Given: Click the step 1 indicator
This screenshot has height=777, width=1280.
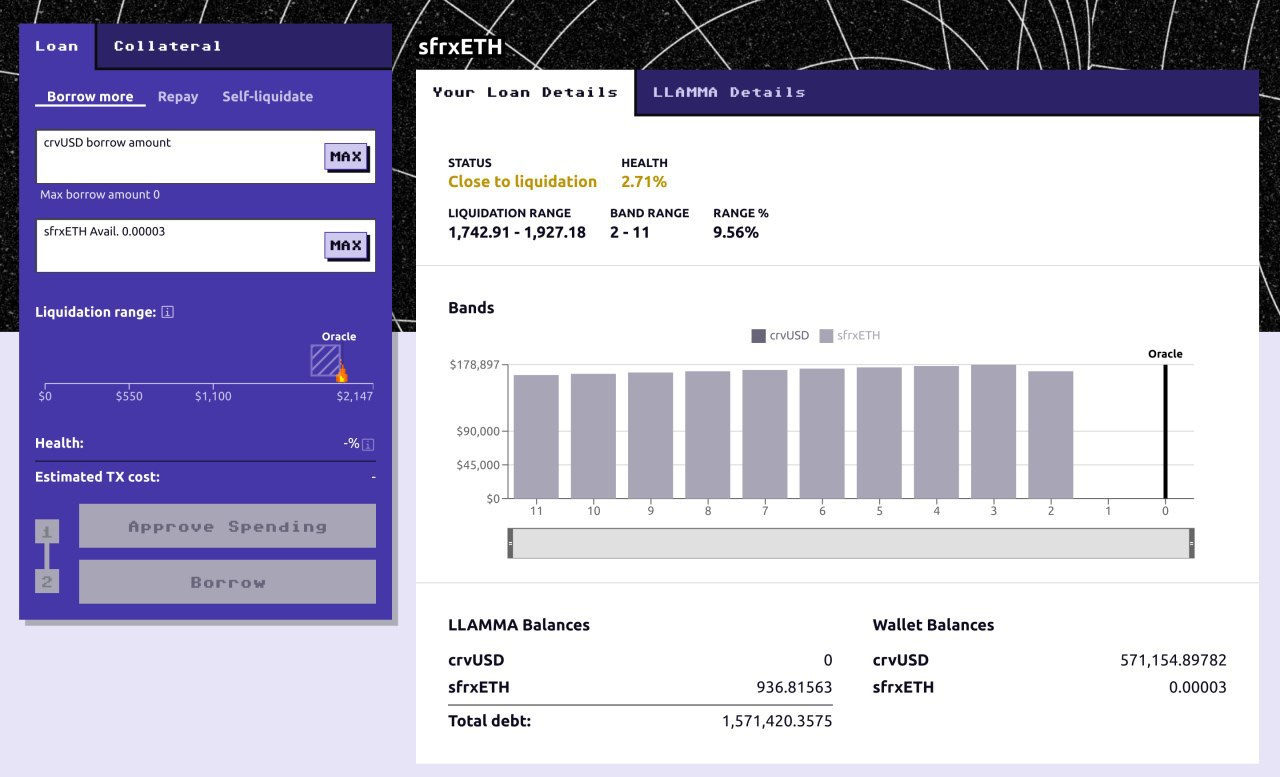Looking at the screenshot, I should pyautogui.click(x=47, y=531).
